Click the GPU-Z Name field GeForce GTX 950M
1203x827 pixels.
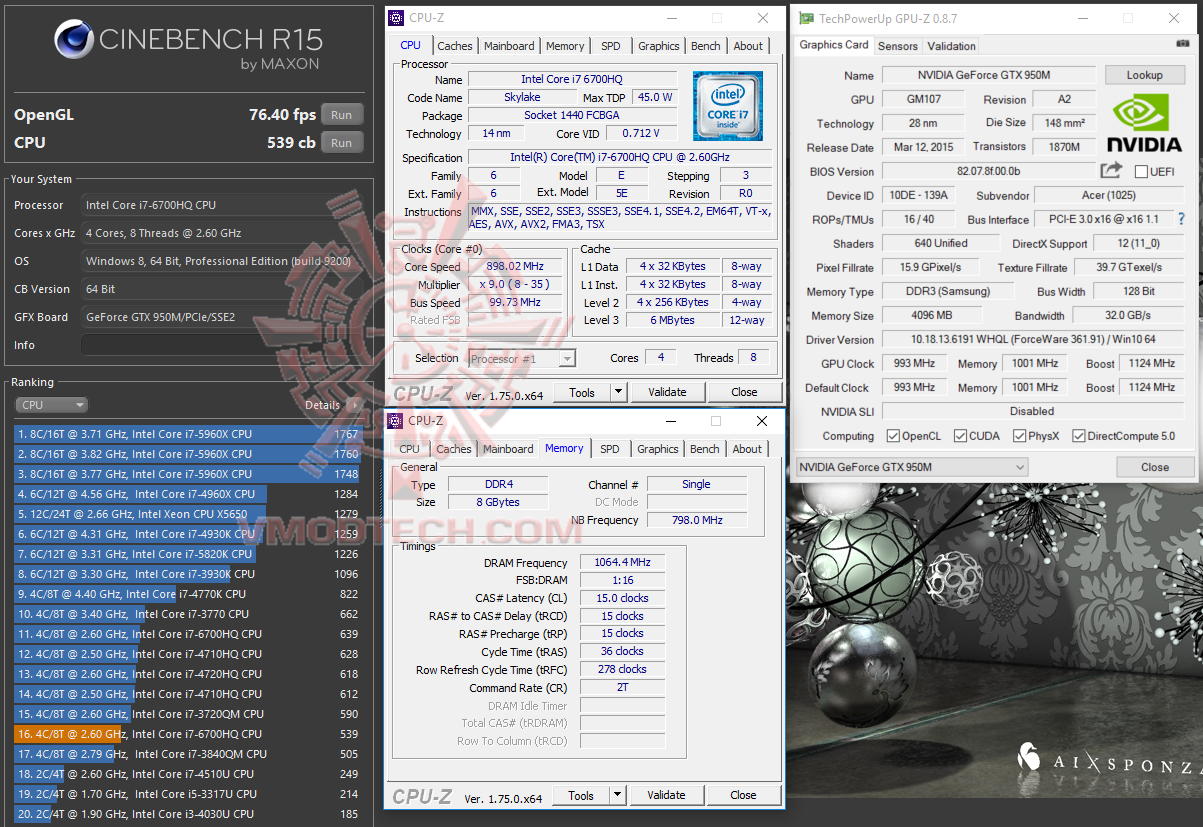point(990,75)
